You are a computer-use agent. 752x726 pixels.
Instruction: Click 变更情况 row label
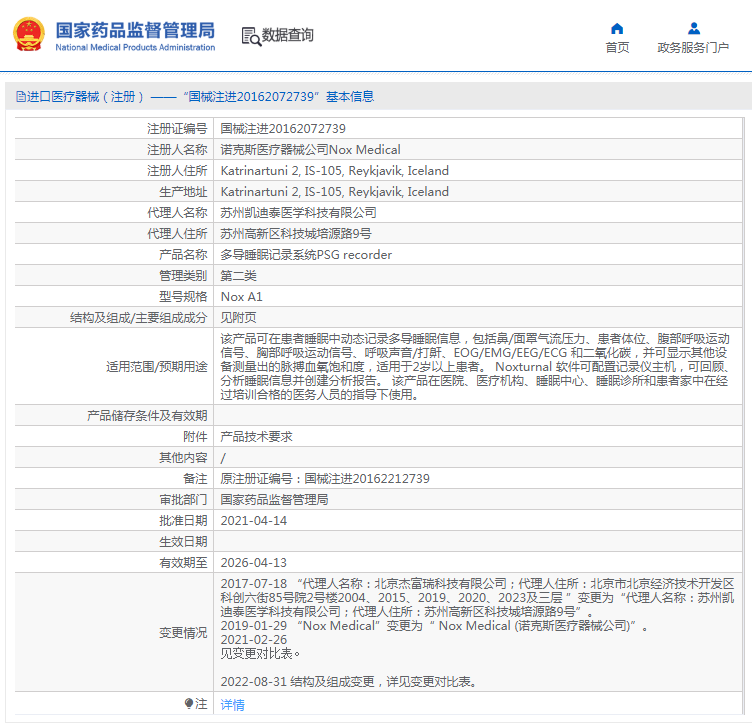[183, 632]
